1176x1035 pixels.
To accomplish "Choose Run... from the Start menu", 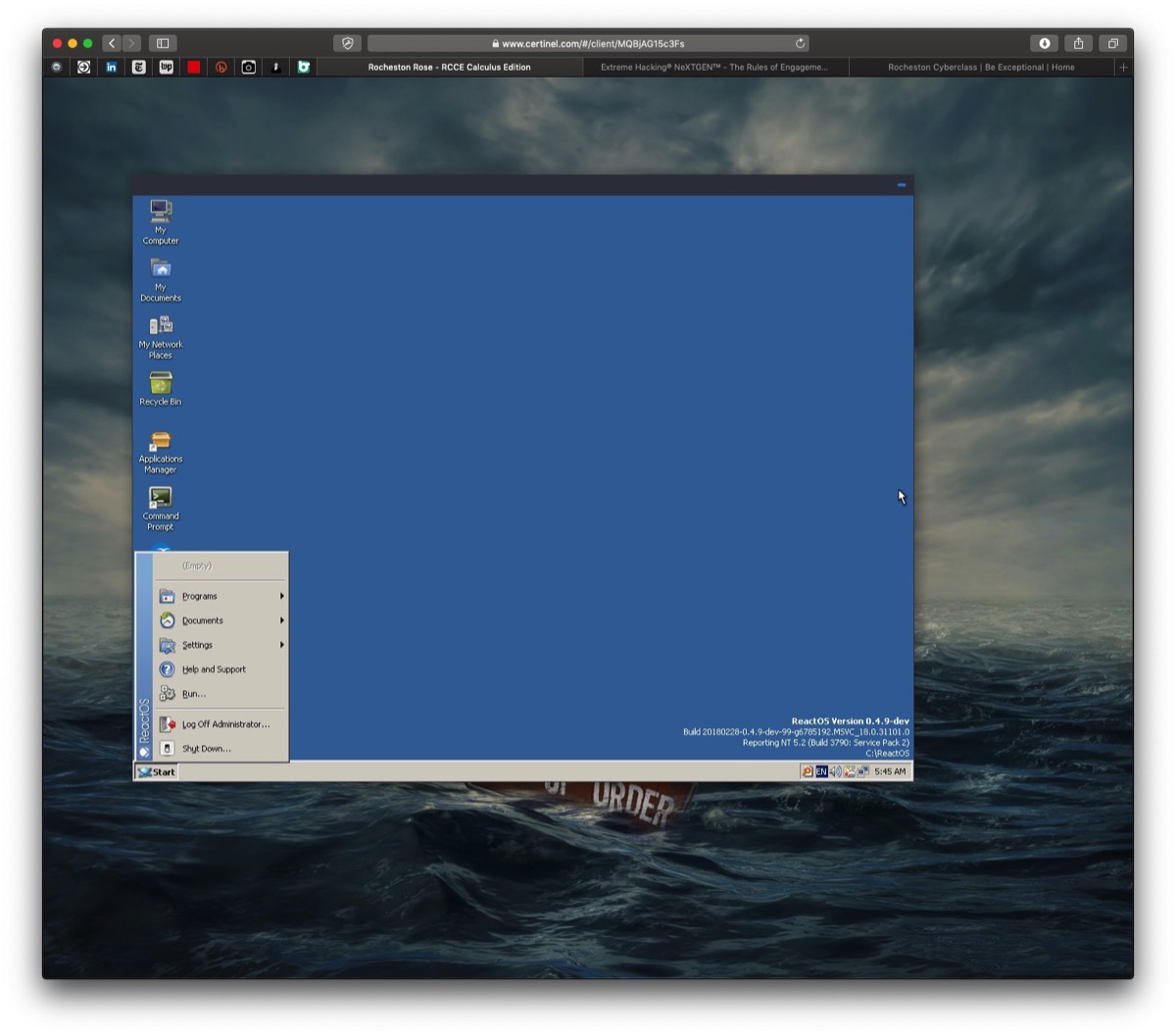I will 220,694.
